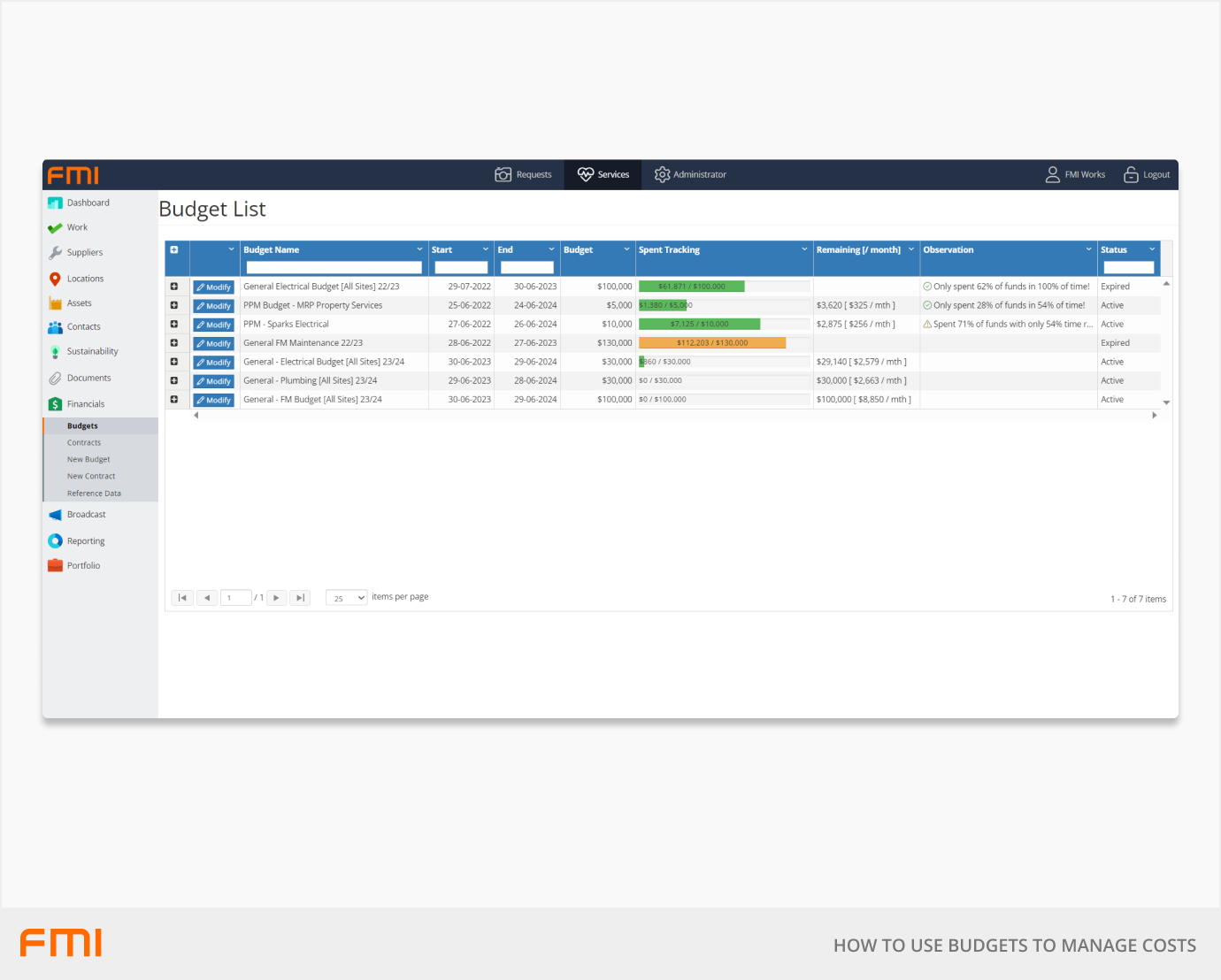Click the Locations map pin icon

click(x=55, y=279)
